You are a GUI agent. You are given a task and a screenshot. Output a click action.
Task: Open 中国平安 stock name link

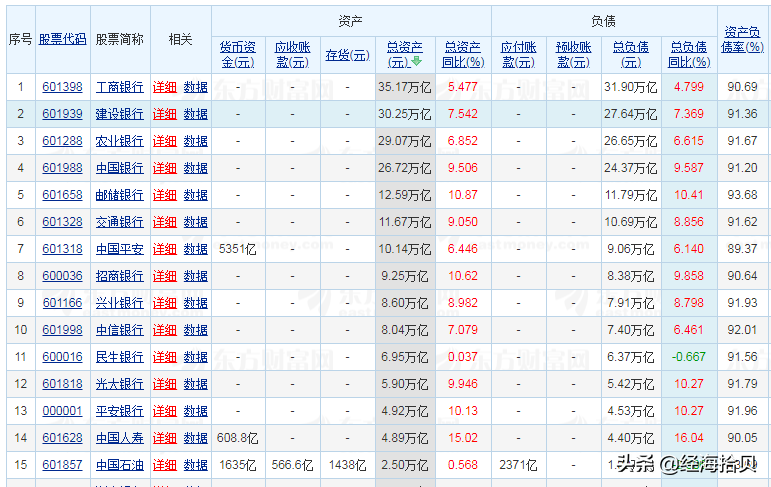pyautogui.click(x=119, y=249)
